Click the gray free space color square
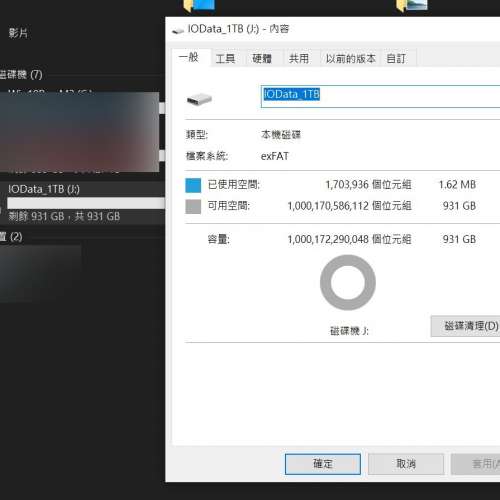The image size is (500, 500). 193,206
